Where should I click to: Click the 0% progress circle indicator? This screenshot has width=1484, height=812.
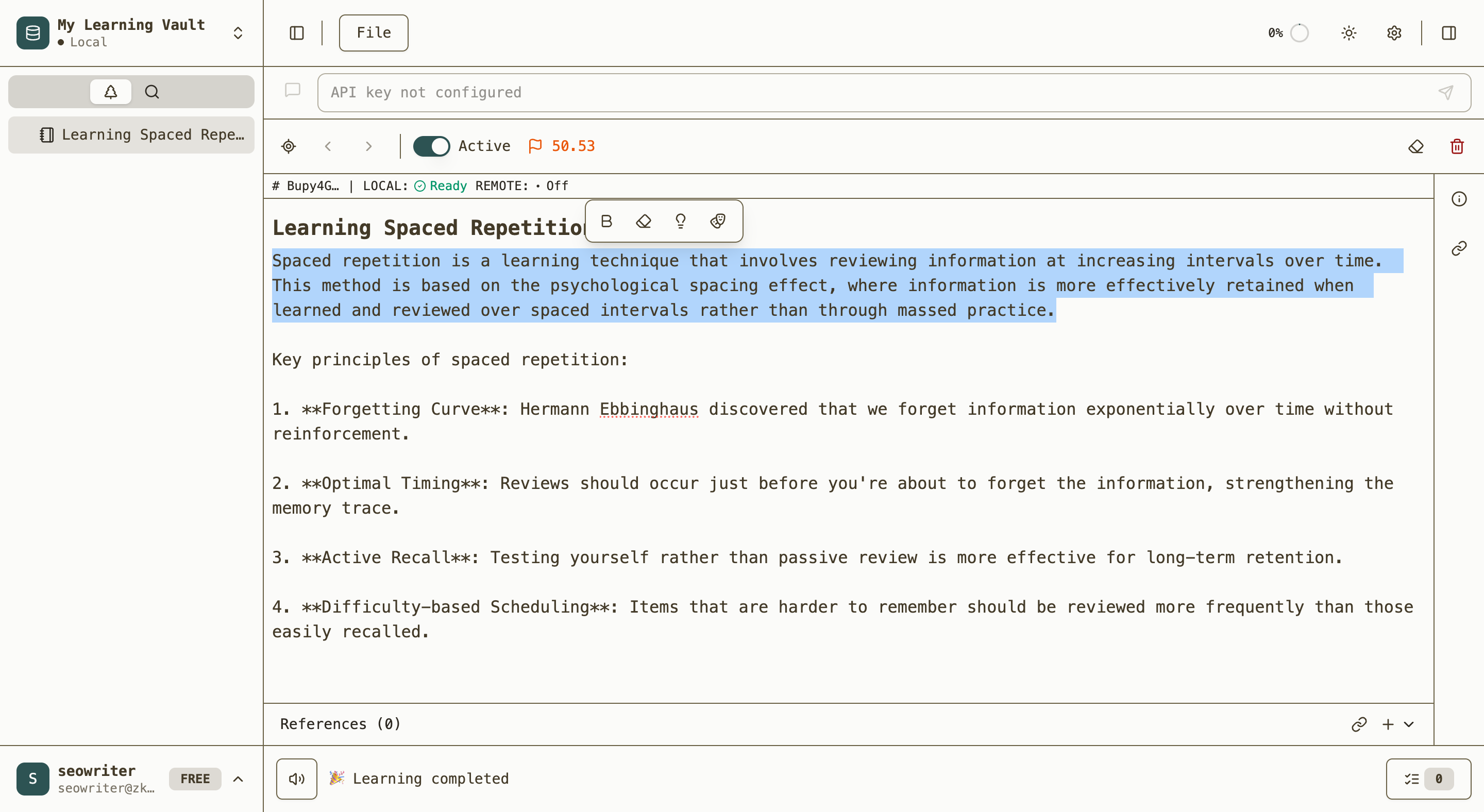point(1299,33)
